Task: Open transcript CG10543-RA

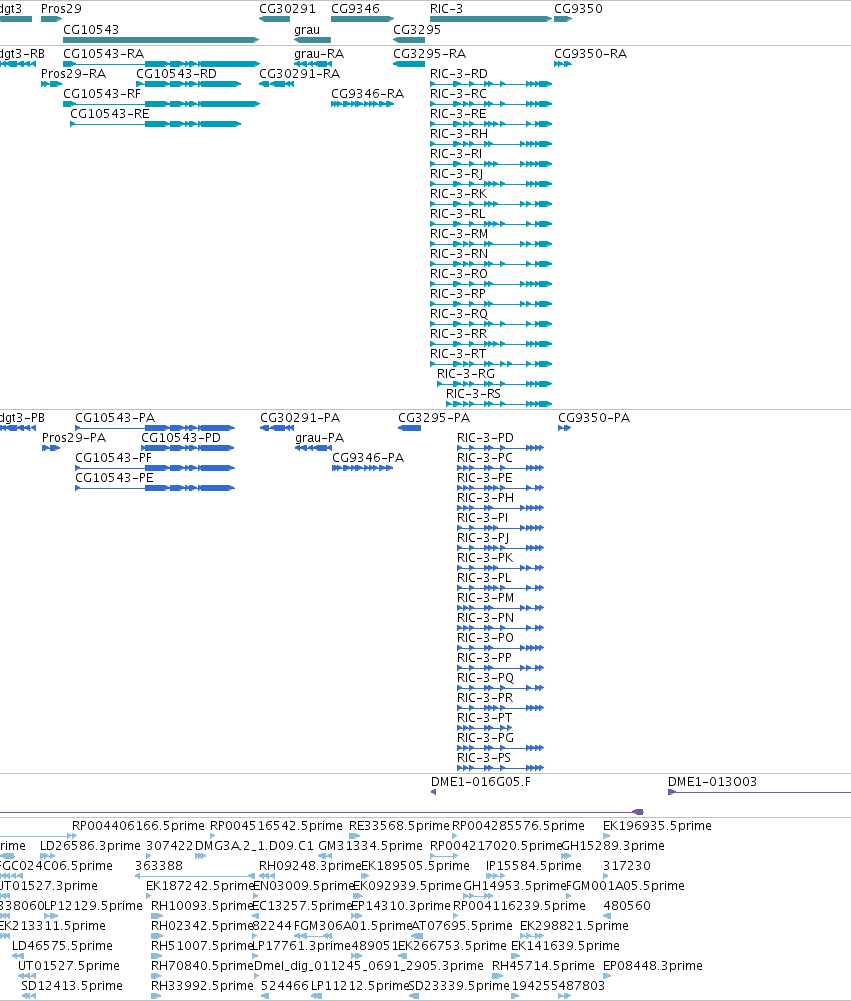Action: tap(103, 54)
